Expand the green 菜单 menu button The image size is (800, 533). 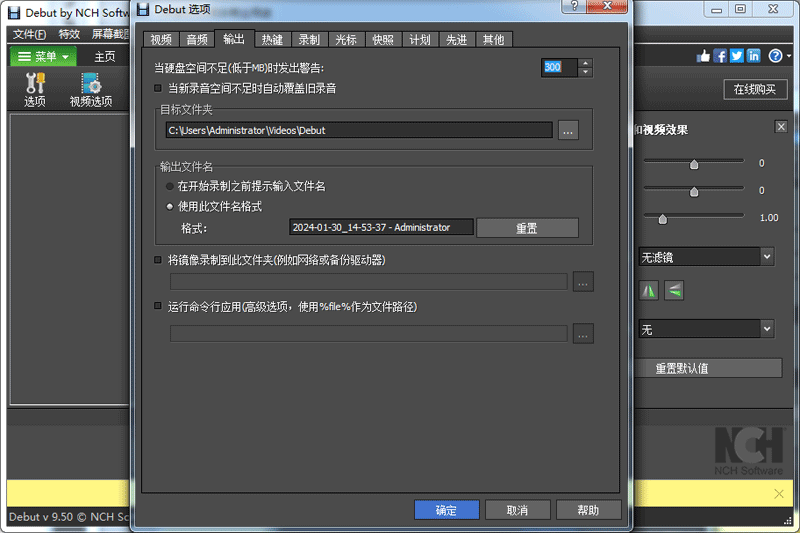point(43,56)
